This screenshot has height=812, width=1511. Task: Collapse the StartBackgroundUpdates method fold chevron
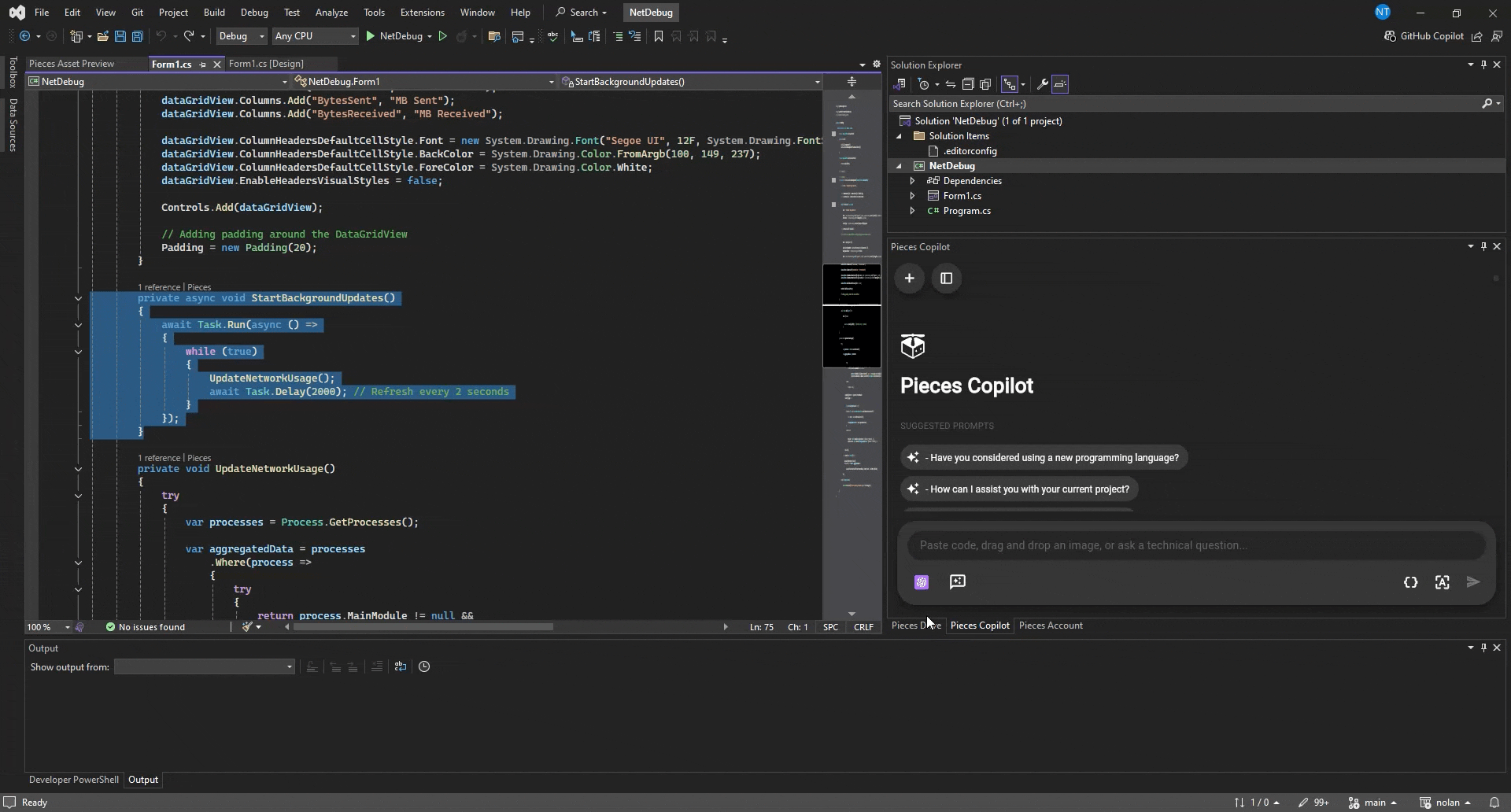[x=78, y=298]
